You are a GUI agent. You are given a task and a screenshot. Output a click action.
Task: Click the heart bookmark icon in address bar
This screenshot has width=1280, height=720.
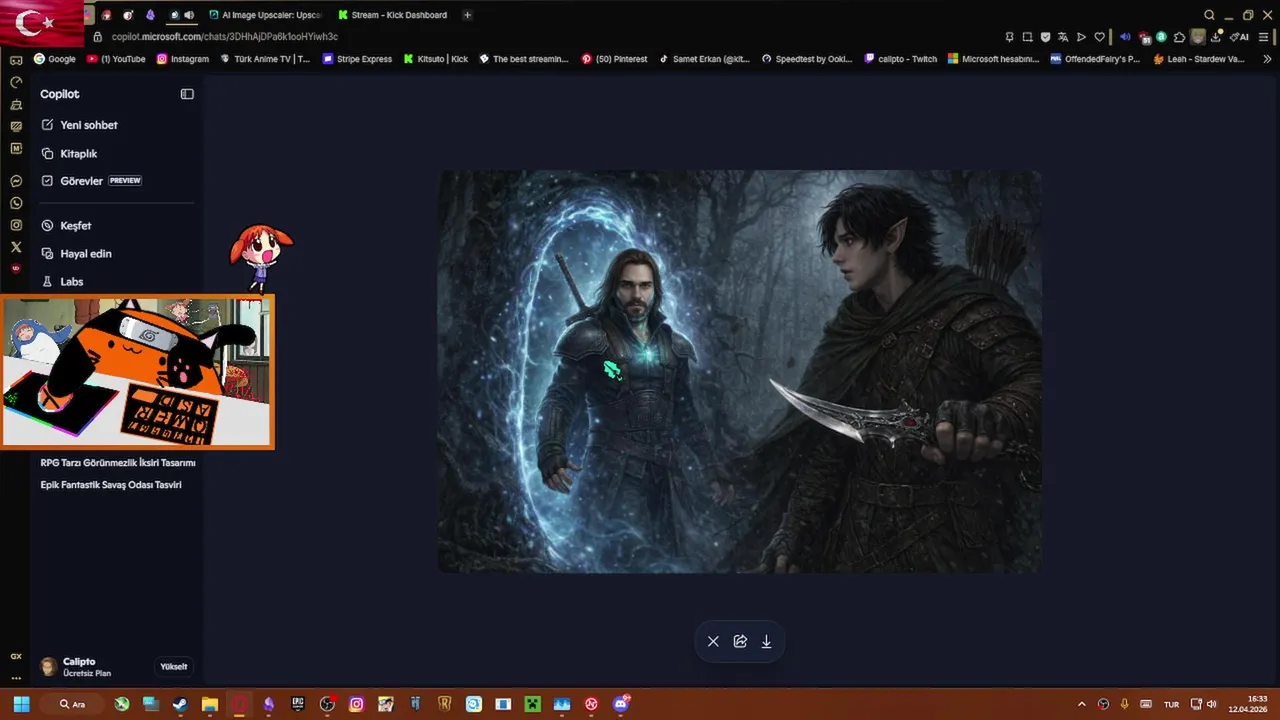pyautogui.click(x=1099, y=37)
